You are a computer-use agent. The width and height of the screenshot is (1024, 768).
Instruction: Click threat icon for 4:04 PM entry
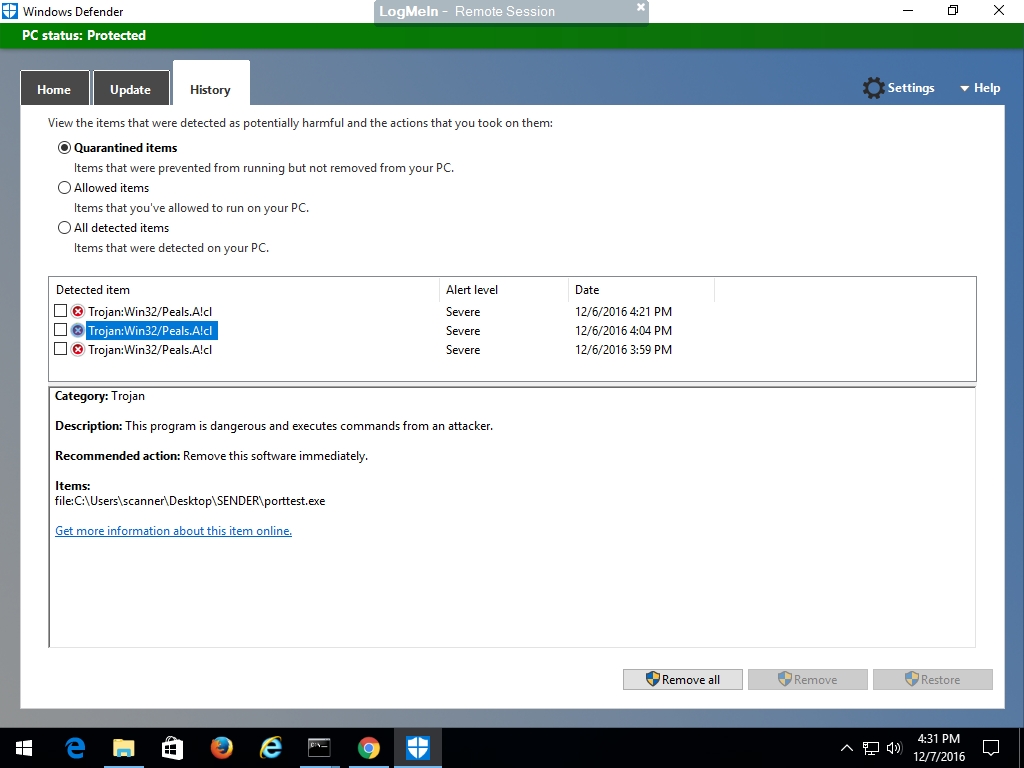pyautogui.click(x=78, y=330)
